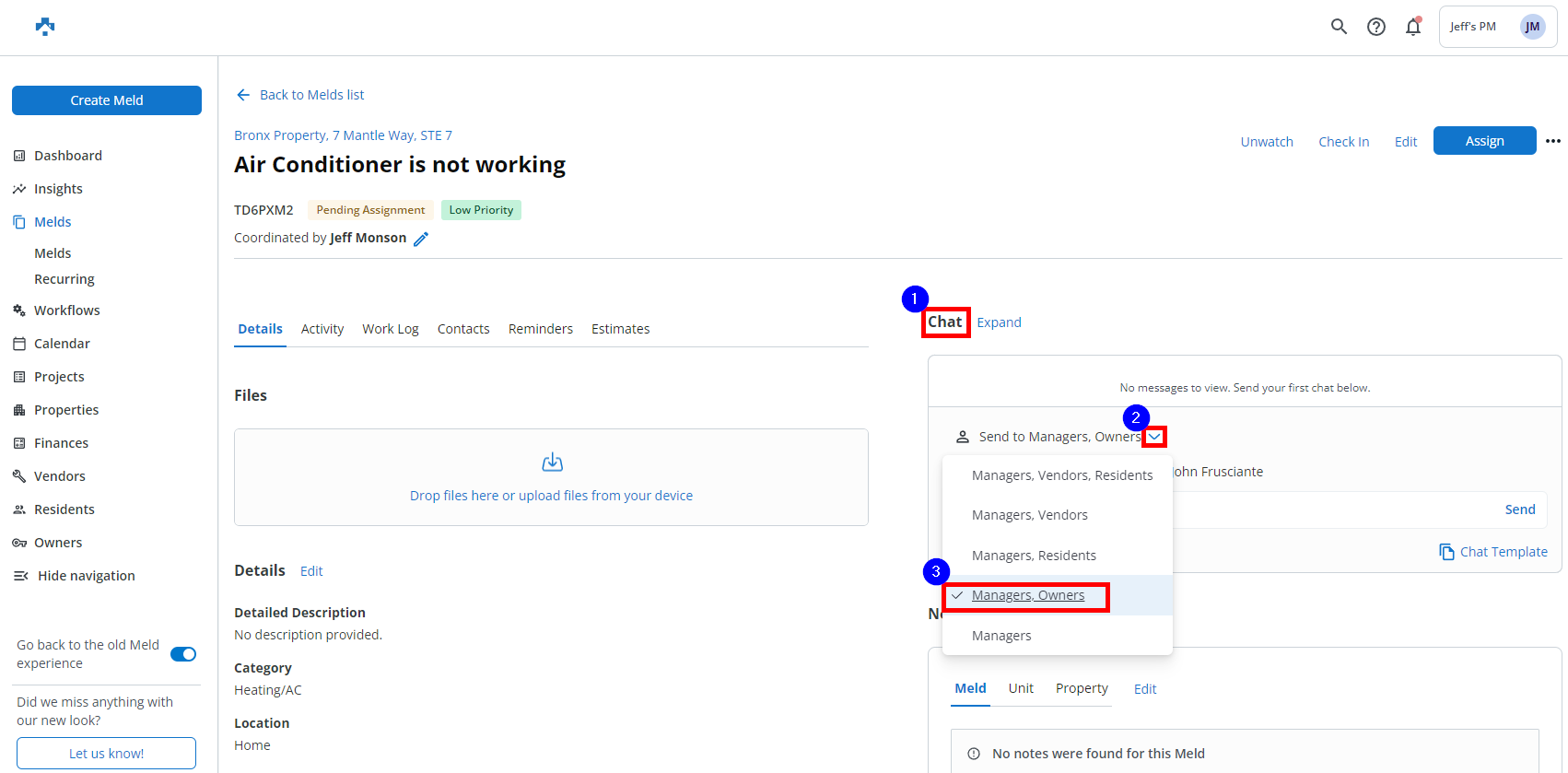This screenshot has width=1568, height=773.
Task: Open the Work Log tab
Action: pos(390,329)
